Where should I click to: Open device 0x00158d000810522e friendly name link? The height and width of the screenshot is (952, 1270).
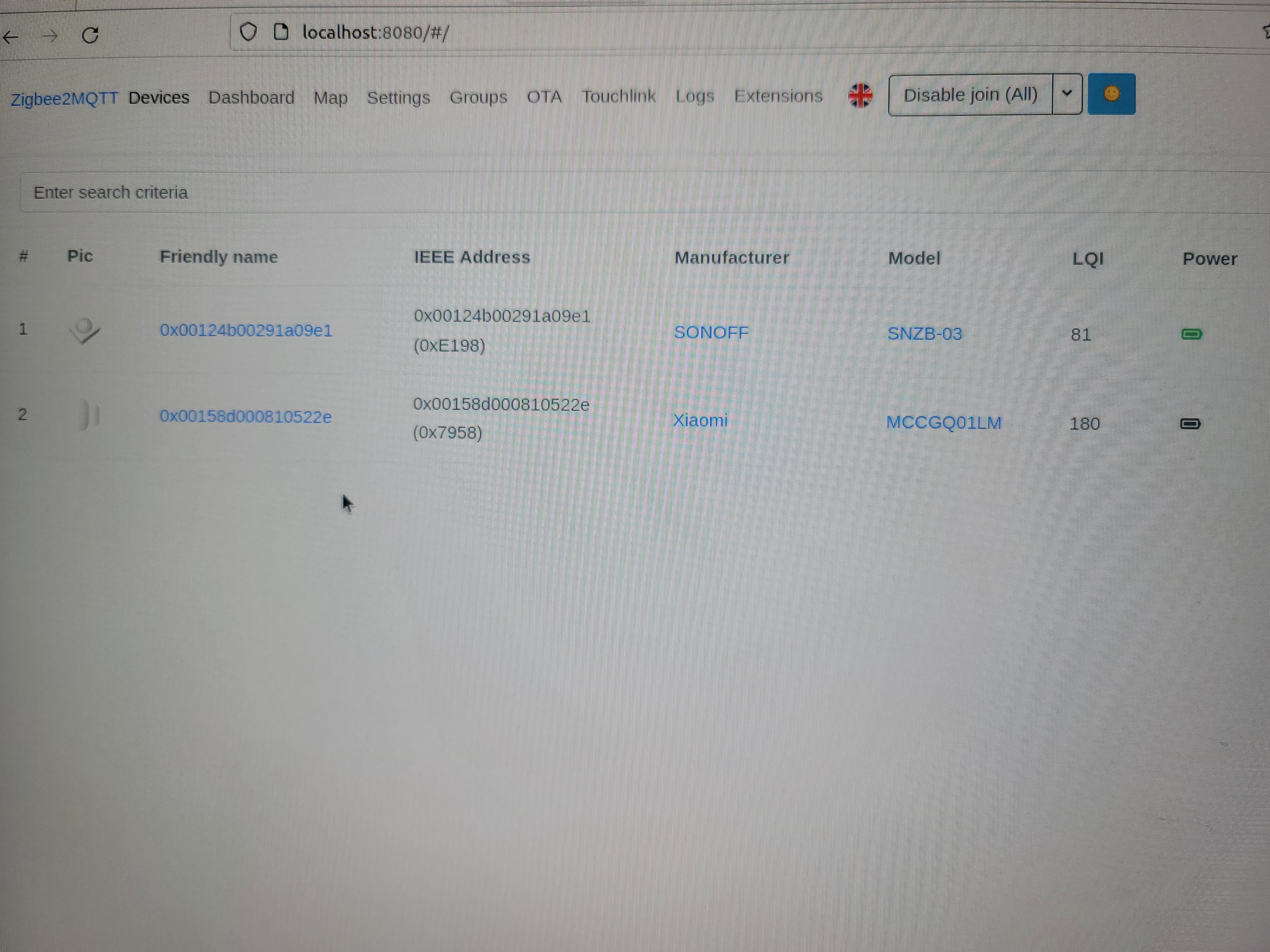(245, 417)
